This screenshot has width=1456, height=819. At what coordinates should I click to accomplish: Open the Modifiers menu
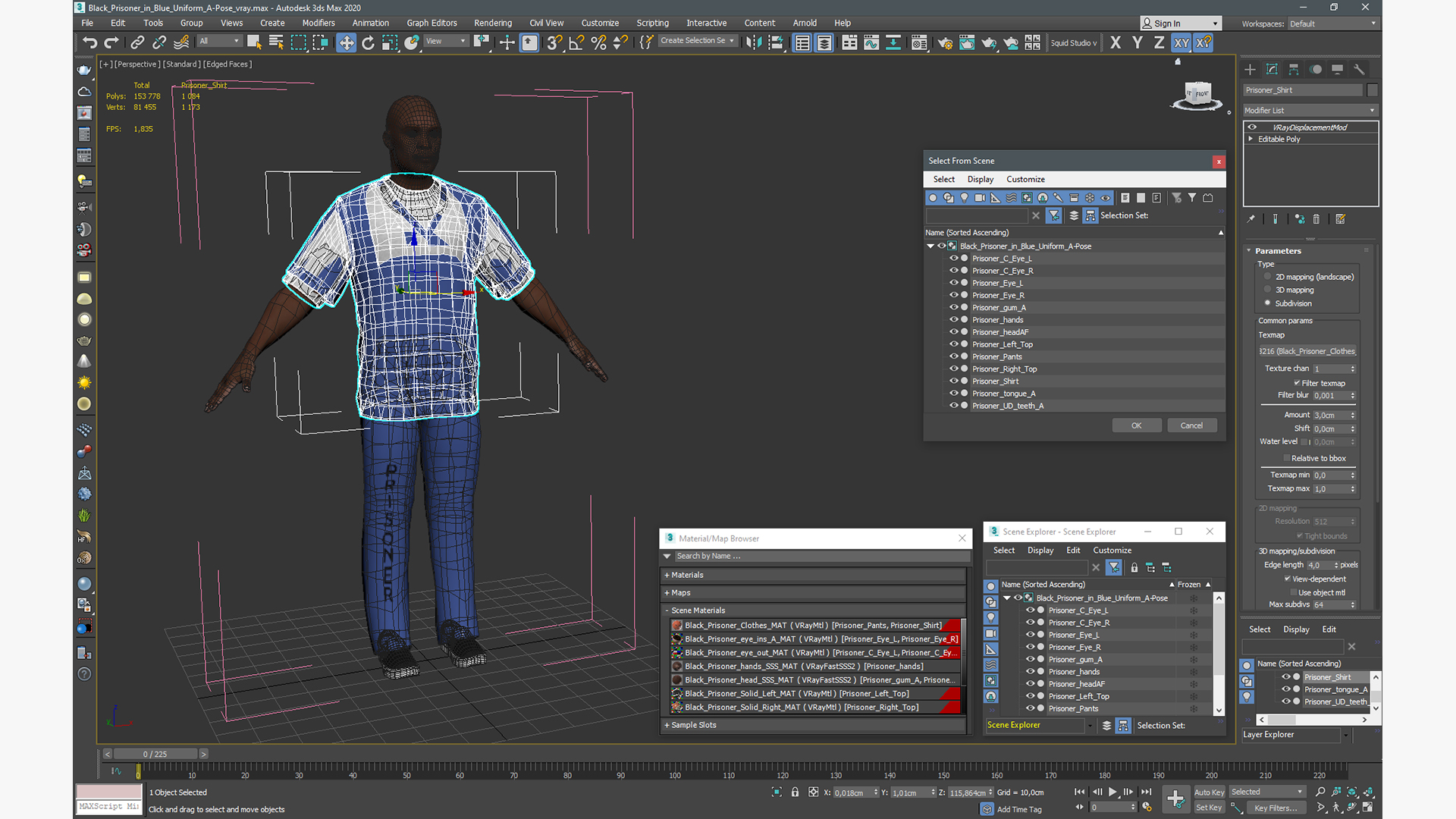pos(318,23)
